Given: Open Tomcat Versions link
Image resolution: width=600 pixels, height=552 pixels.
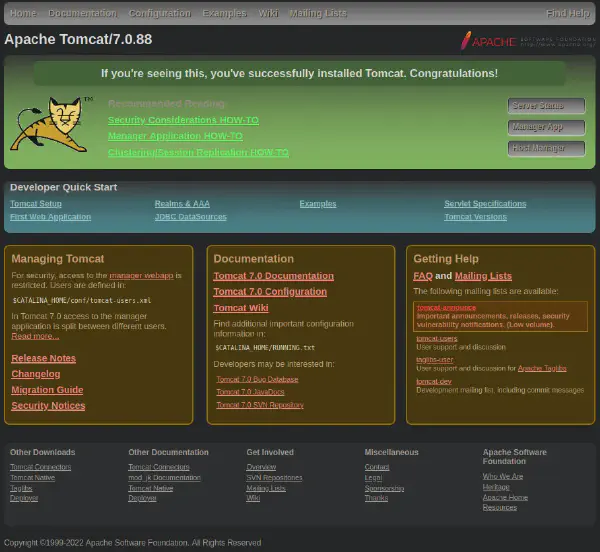Looking at the screenshot, I should [x=476, y=217].
